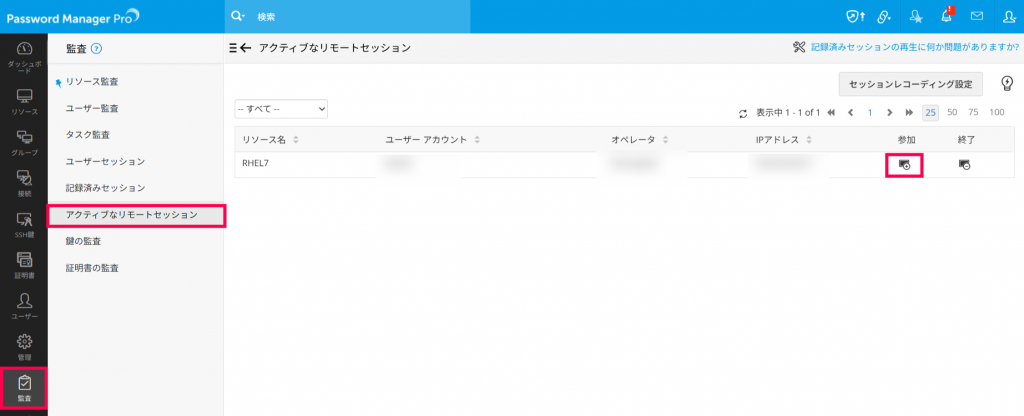Open the user profile menu icon
This screenshot has height=416, width=1024.
1008,17
